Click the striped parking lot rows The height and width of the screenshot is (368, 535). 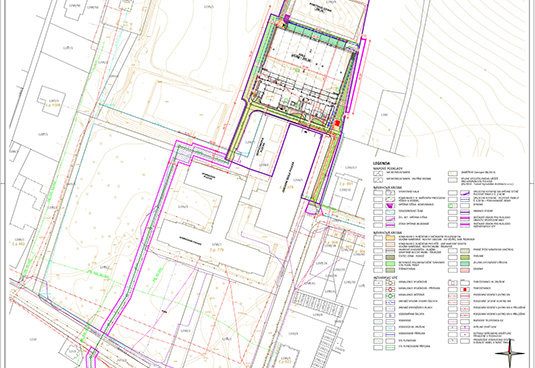pos(319,304)
